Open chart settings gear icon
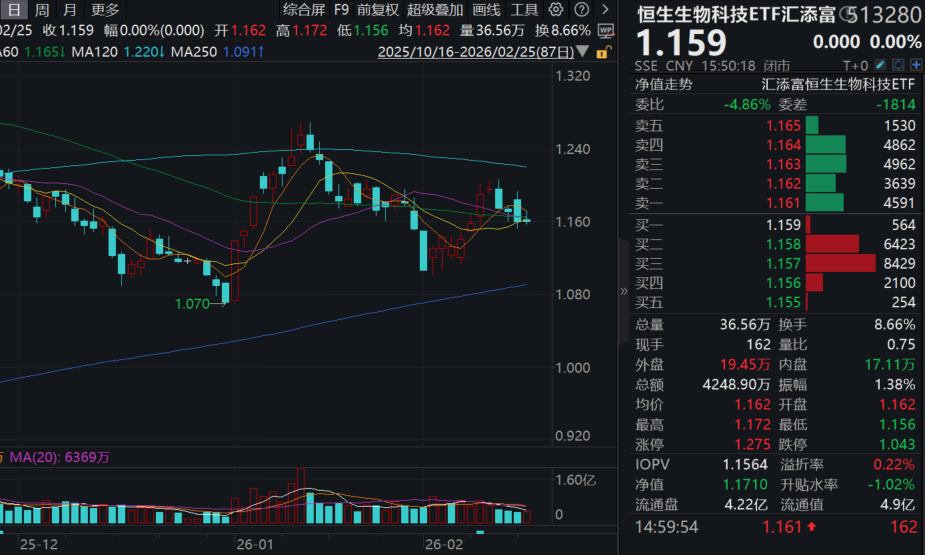 (x=556, y=10)
